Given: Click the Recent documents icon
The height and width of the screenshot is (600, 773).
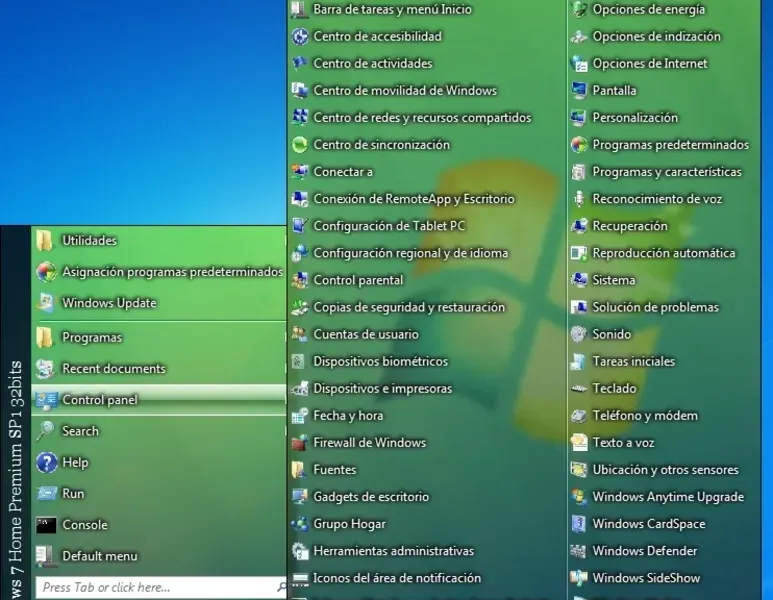Looking at the screenshot, I should pos(45,369).
